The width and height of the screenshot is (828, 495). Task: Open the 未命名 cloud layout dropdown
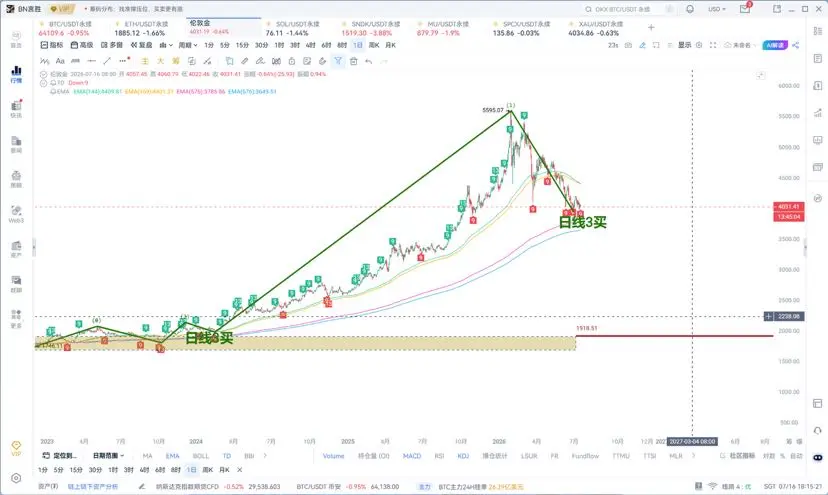[x=739, y=45]
